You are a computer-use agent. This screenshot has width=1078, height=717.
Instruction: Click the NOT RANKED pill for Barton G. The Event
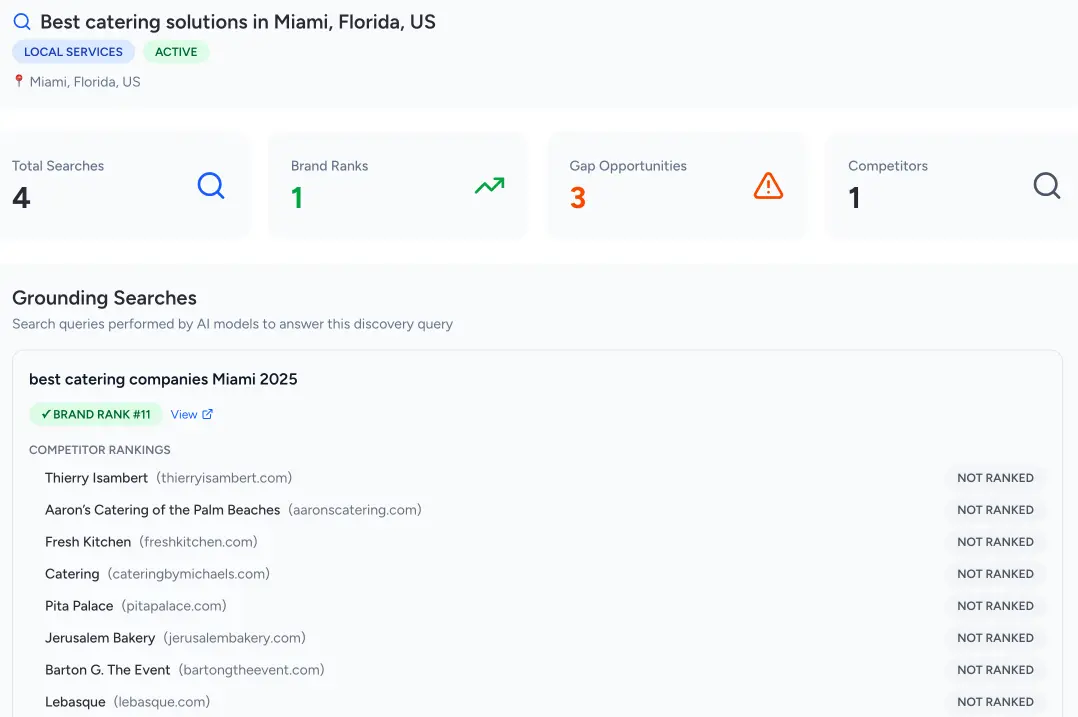tap(995, 669)
